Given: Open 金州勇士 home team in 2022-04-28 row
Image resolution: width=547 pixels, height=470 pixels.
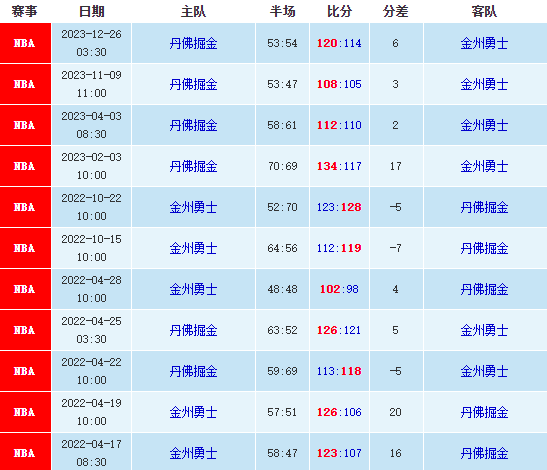Looking at the screenshot, I should 193,289.
